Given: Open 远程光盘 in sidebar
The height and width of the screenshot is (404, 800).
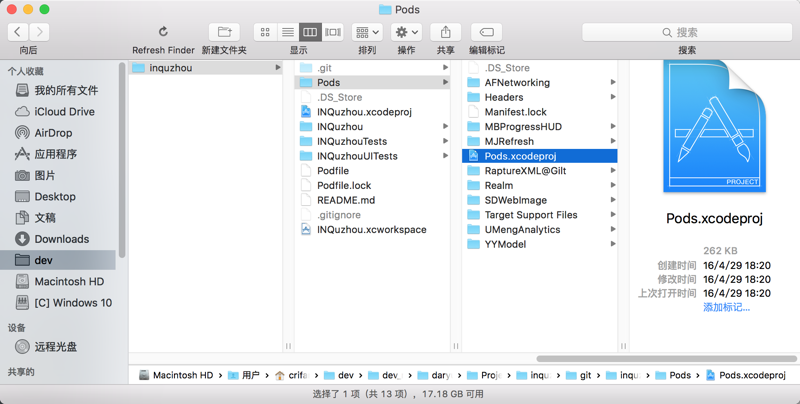Looking at the screenshot, I should click(60, 347).
